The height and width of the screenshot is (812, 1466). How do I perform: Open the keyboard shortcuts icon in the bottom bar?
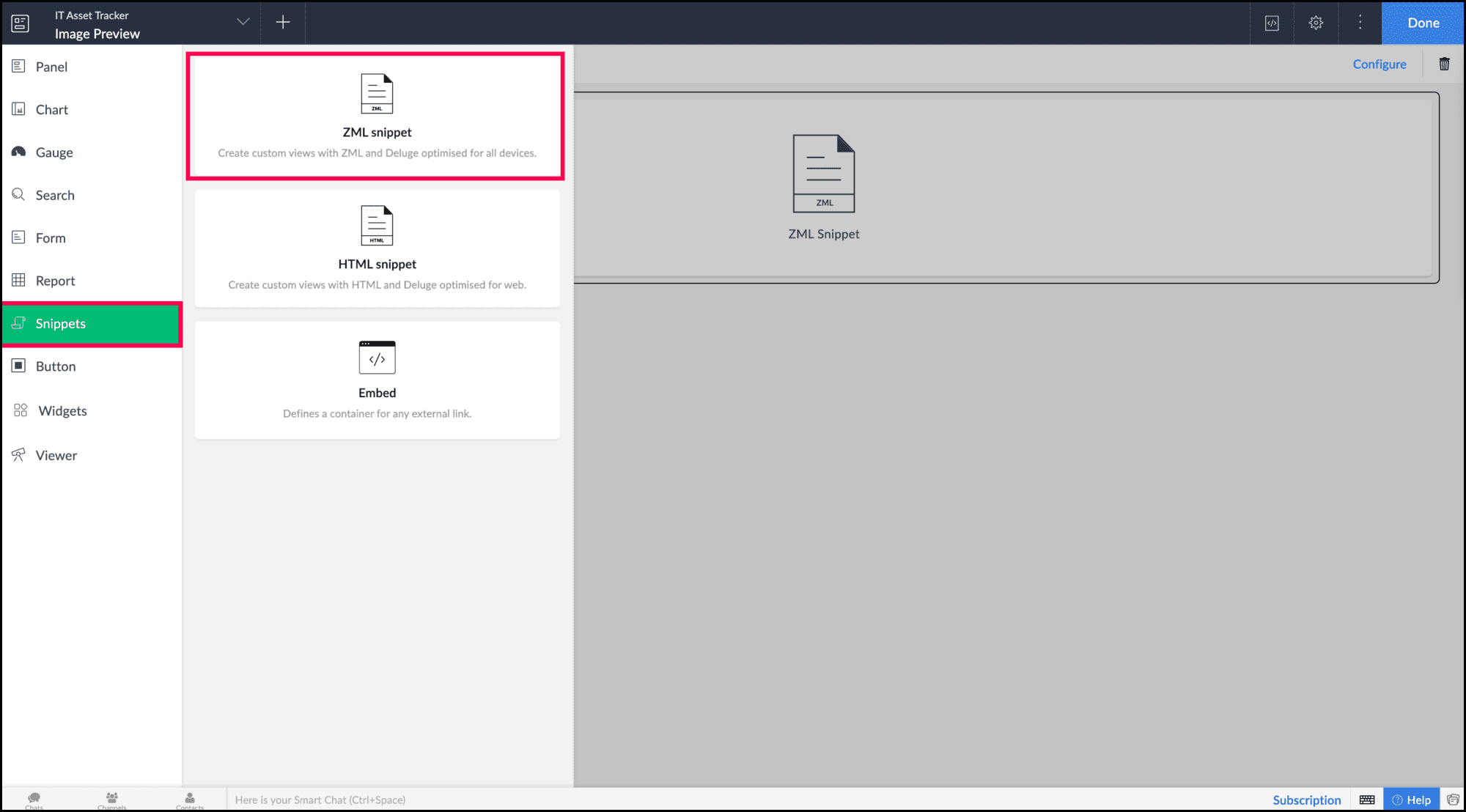point(1367,800)
